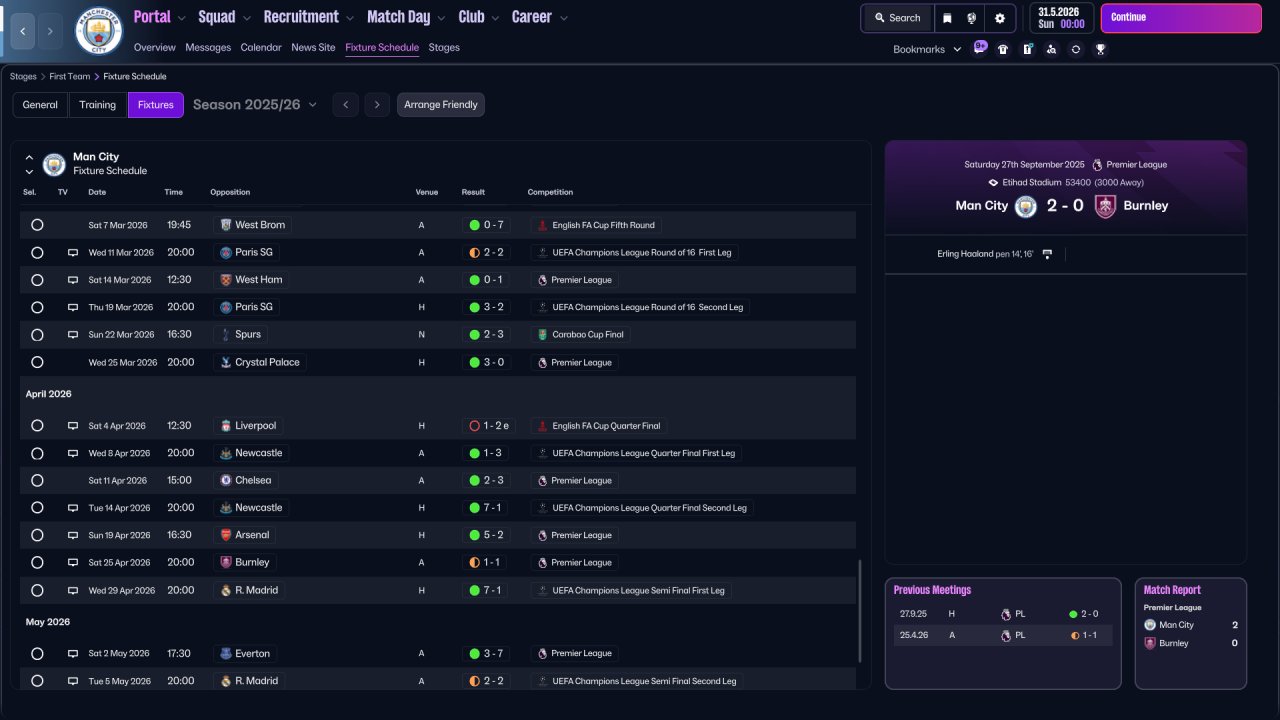Open the world globe icon

[x=972, y=18]
